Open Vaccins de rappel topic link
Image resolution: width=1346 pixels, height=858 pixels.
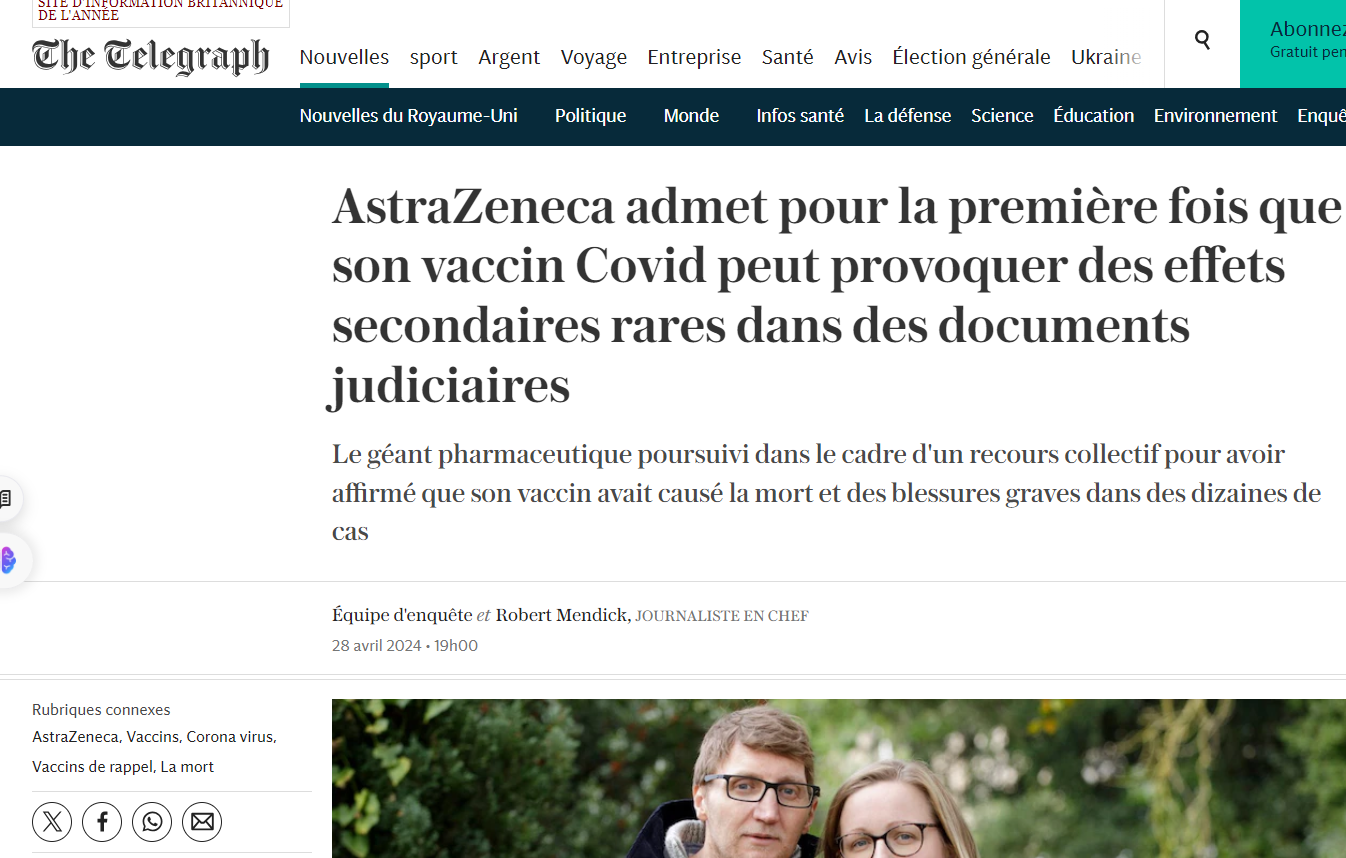(x=92, y=767)
